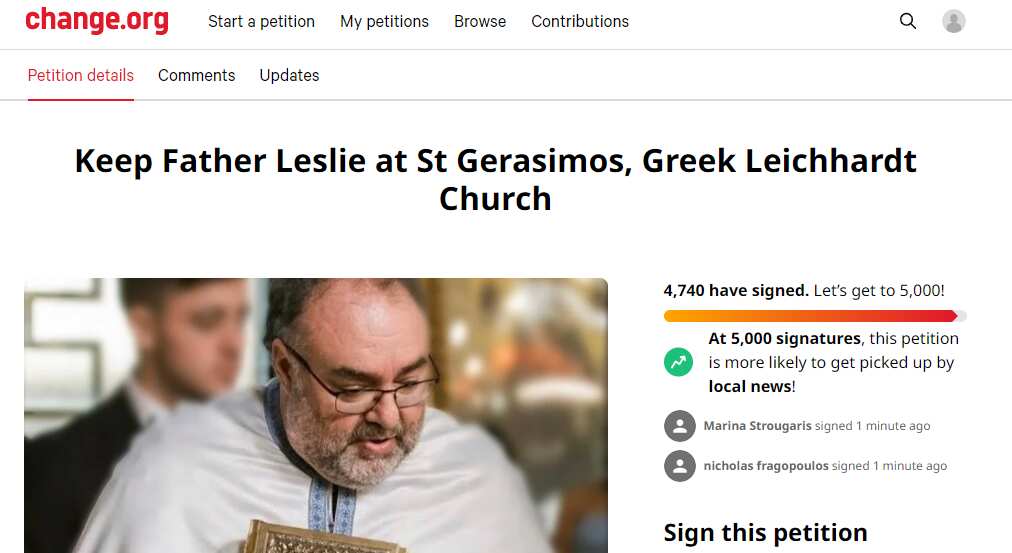Go to My petitions

tap(384, 21)
